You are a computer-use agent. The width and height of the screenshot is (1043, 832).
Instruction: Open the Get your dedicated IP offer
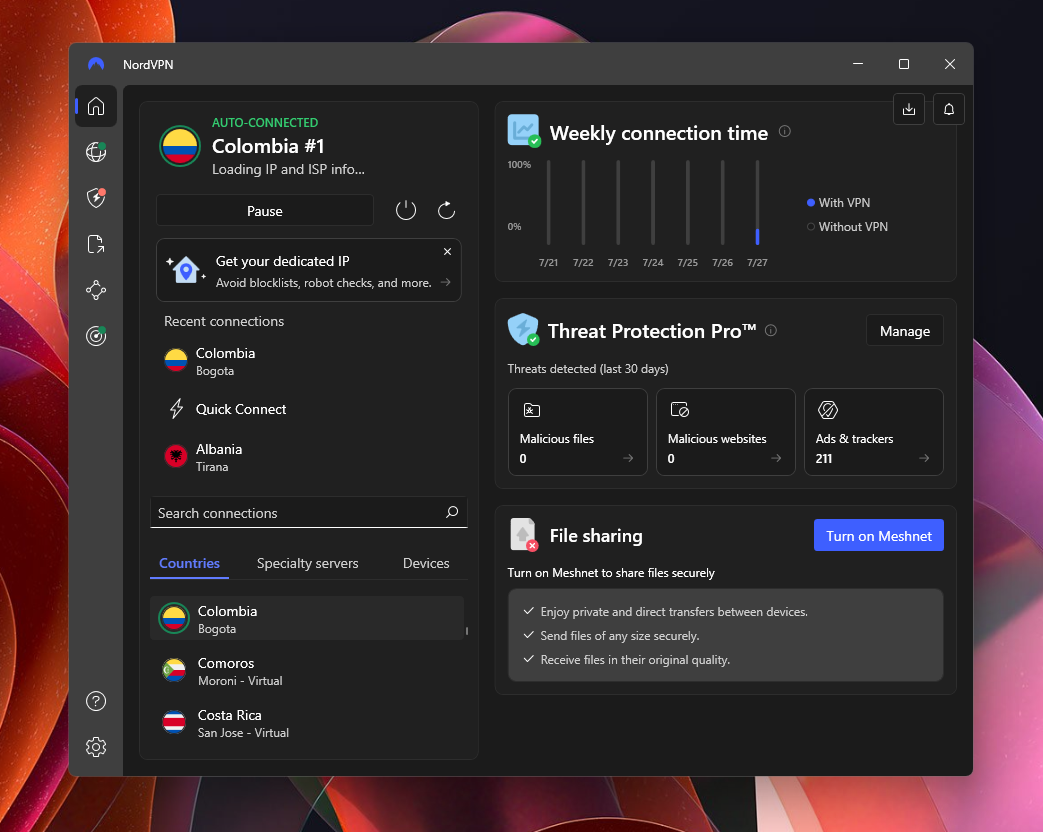[309, 271]
